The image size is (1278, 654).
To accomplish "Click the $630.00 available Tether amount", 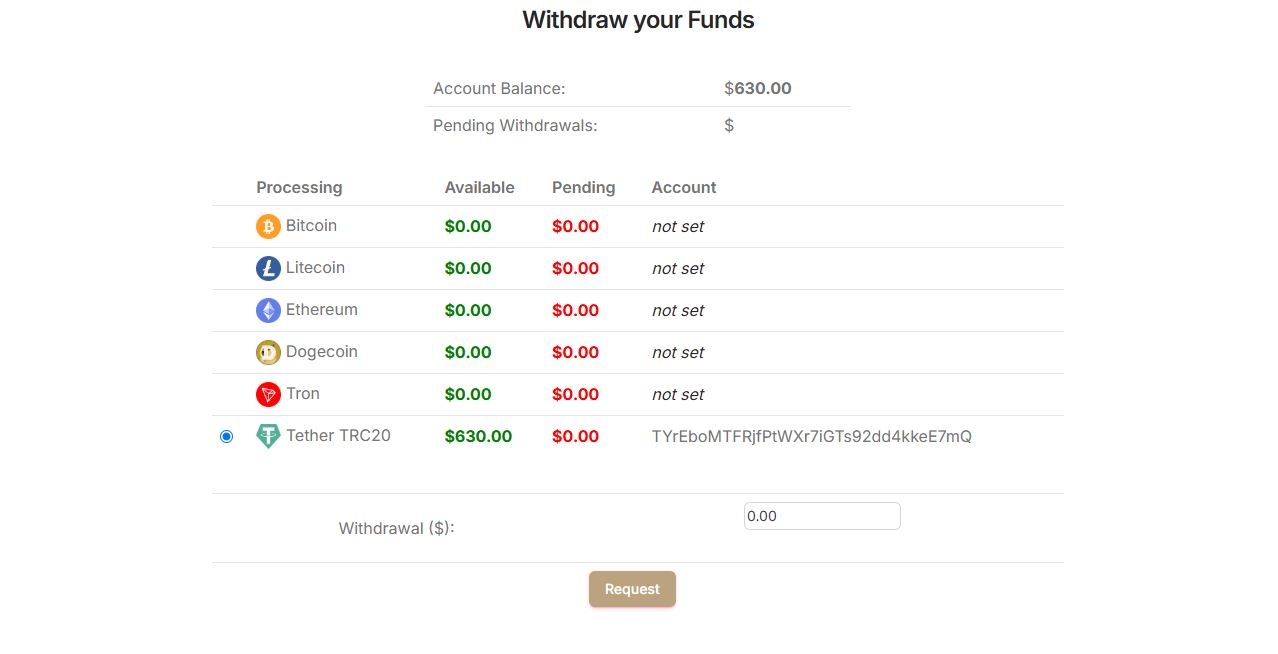I will tap(478, 436).
